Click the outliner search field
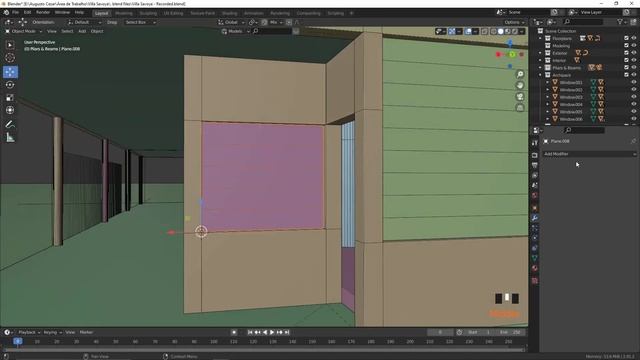Screen dimensions: 640x360 (x=584, y=22)
